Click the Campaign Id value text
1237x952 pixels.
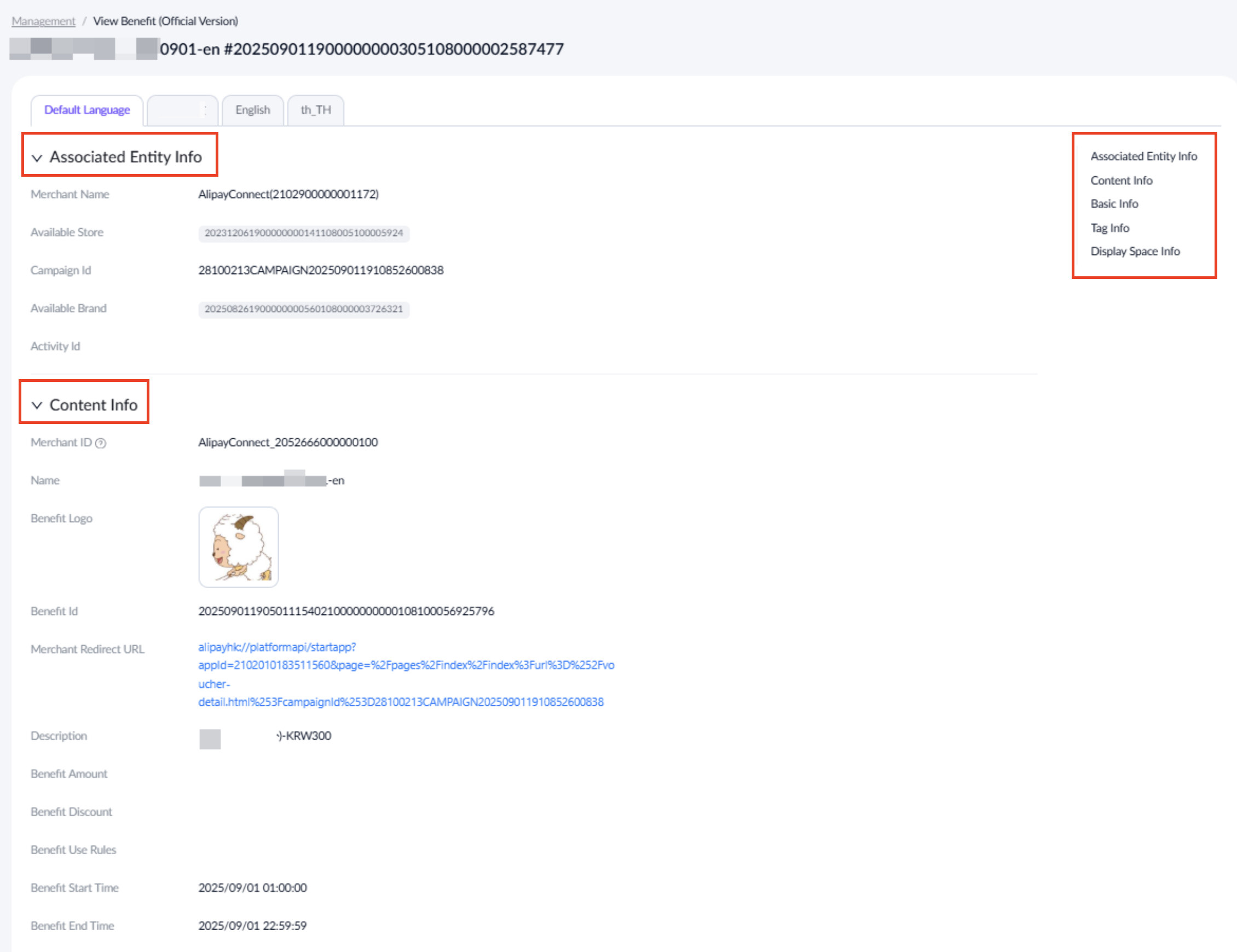point(321,270)
